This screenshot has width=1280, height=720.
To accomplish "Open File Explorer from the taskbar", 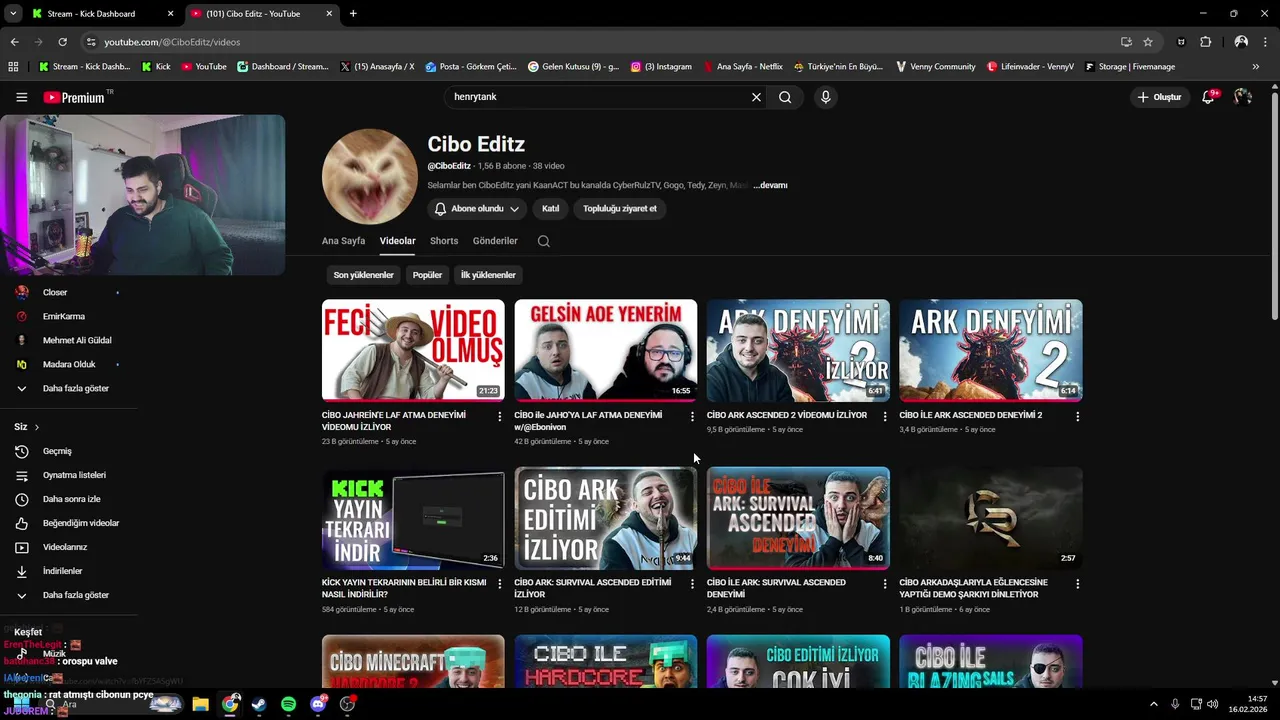I will pyautogui.click(x=200, y=704).
